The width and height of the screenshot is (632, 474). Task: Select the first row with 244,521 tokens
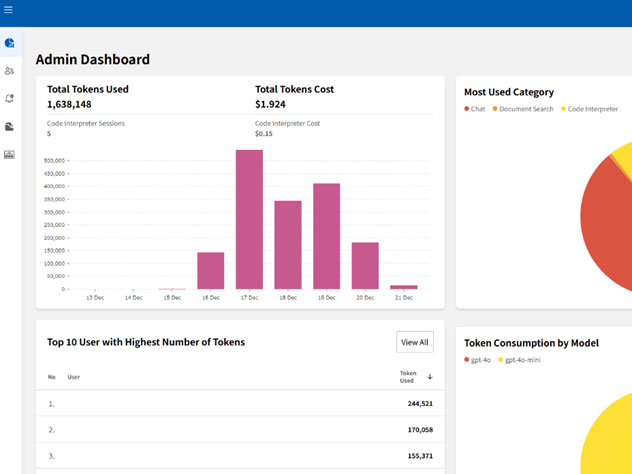tap(240, 404)
